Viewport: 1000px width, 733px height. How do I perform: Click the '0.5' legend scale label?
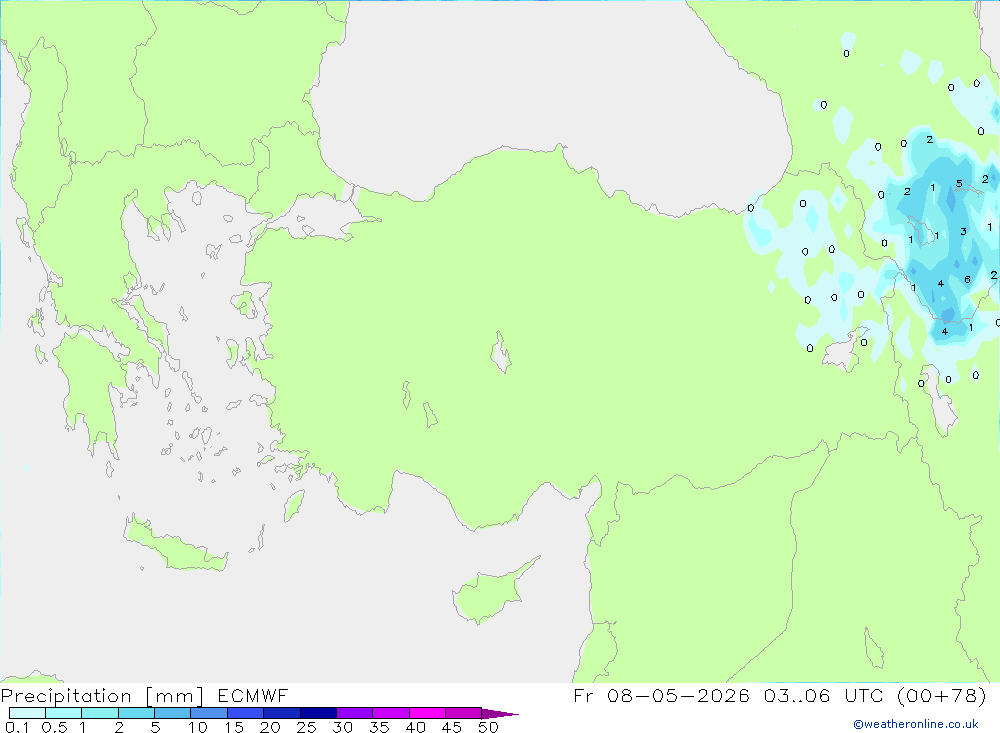click(x=54, y=727)
